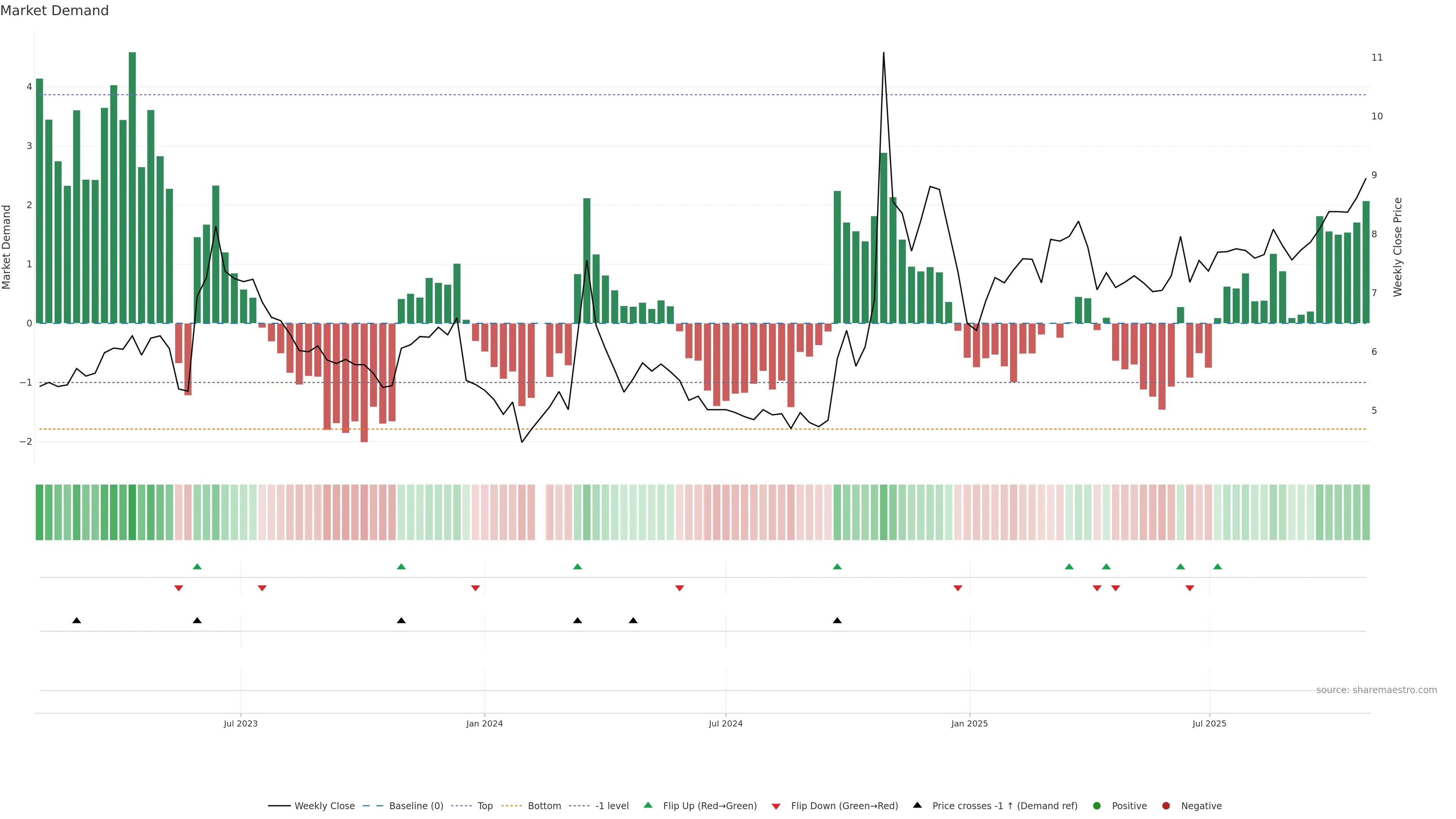Click the Jan 2024 x-axis label
Screen dimensions: 1456x819
tap(484, 723)
